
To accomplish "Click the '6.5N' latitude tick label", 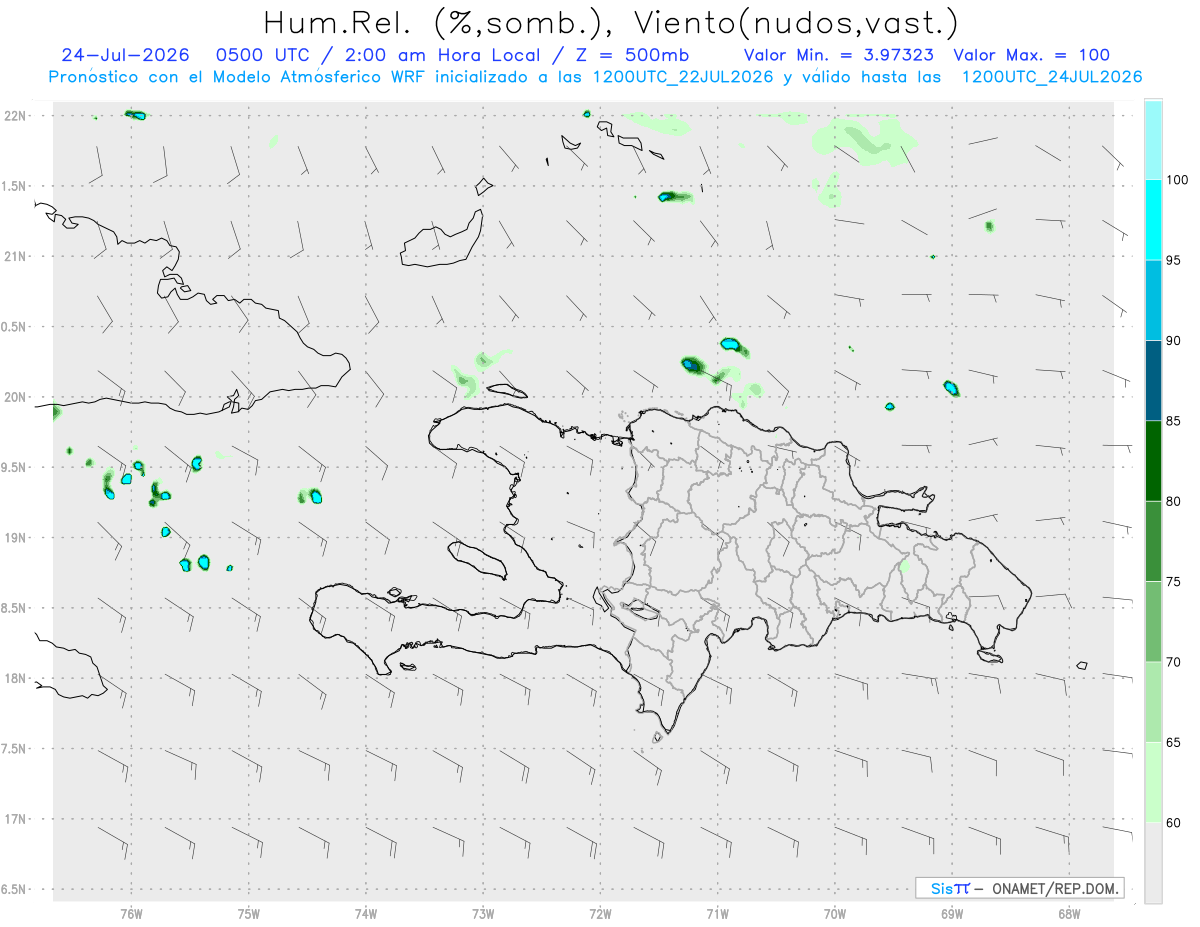I will (12, 890).
